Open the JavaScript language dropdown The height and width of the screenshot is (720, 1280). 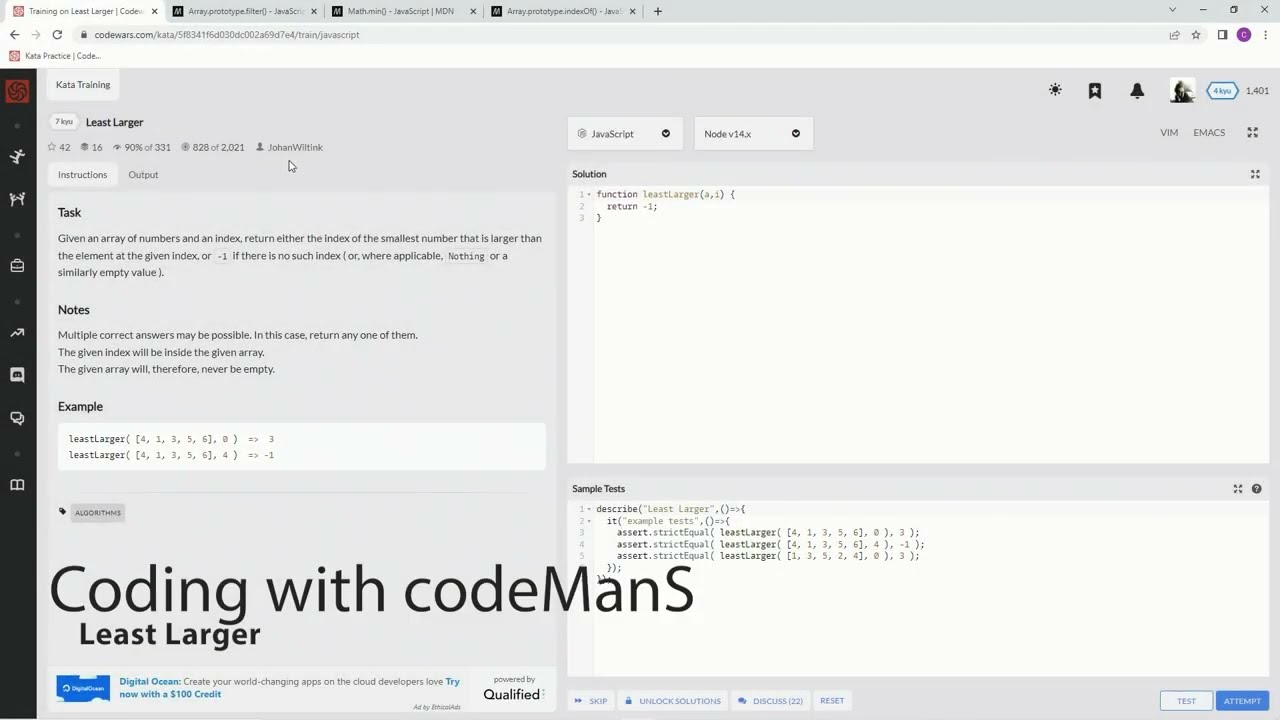[624, 134]
